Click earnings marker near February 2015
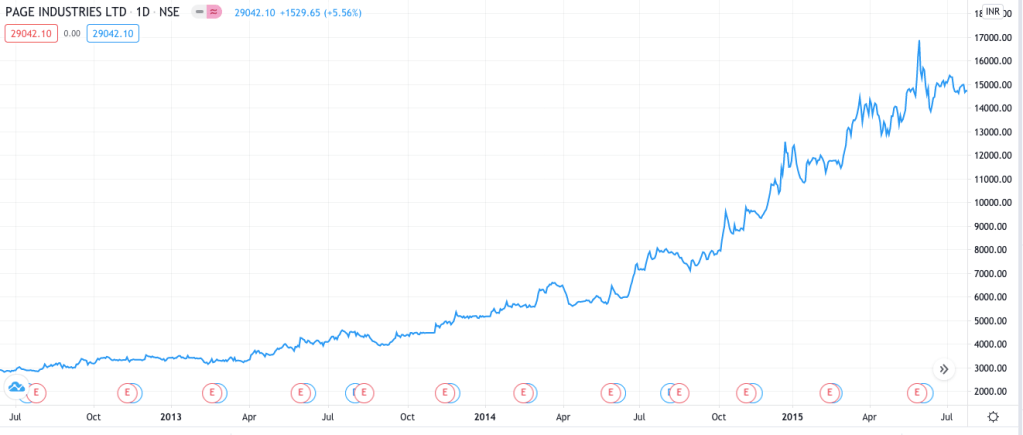The height and width of the screenshot is (435, 1023). click(829, 392)
